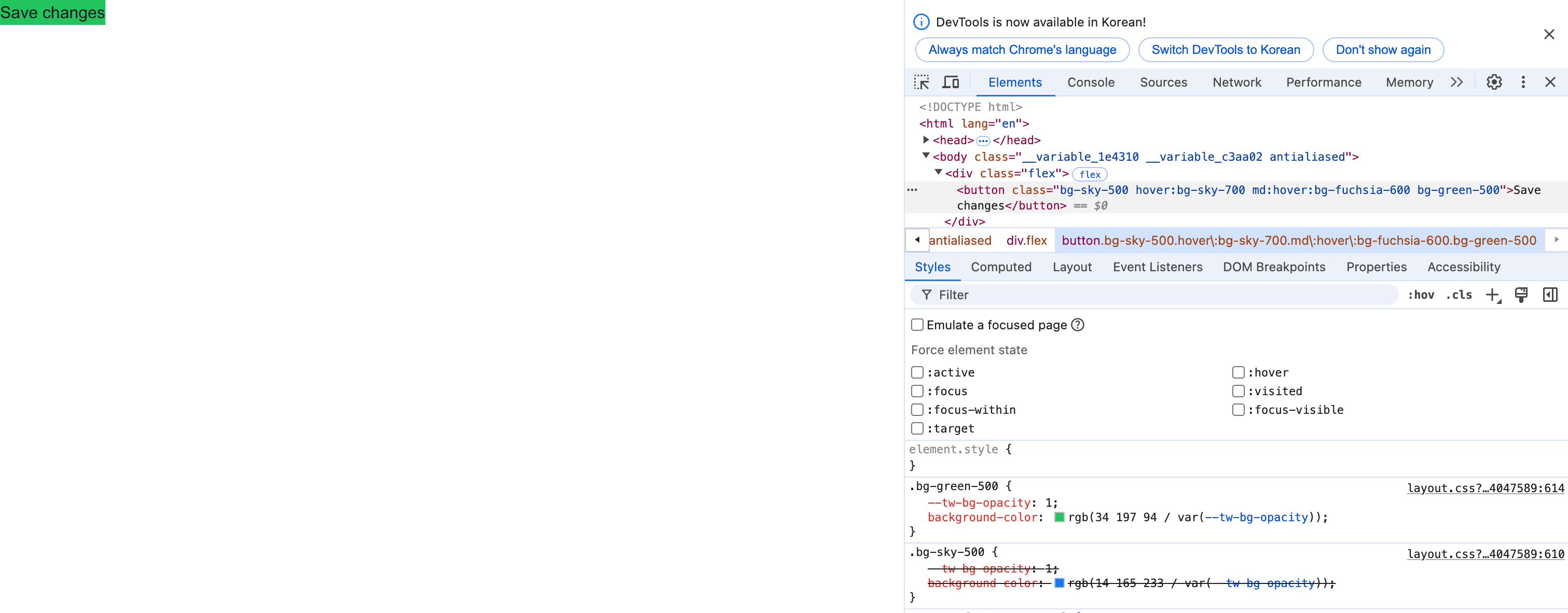Screen dimensions: 1568x613
Task: Open the layout.css:614 source link
Action: (x=1485, y=487)
